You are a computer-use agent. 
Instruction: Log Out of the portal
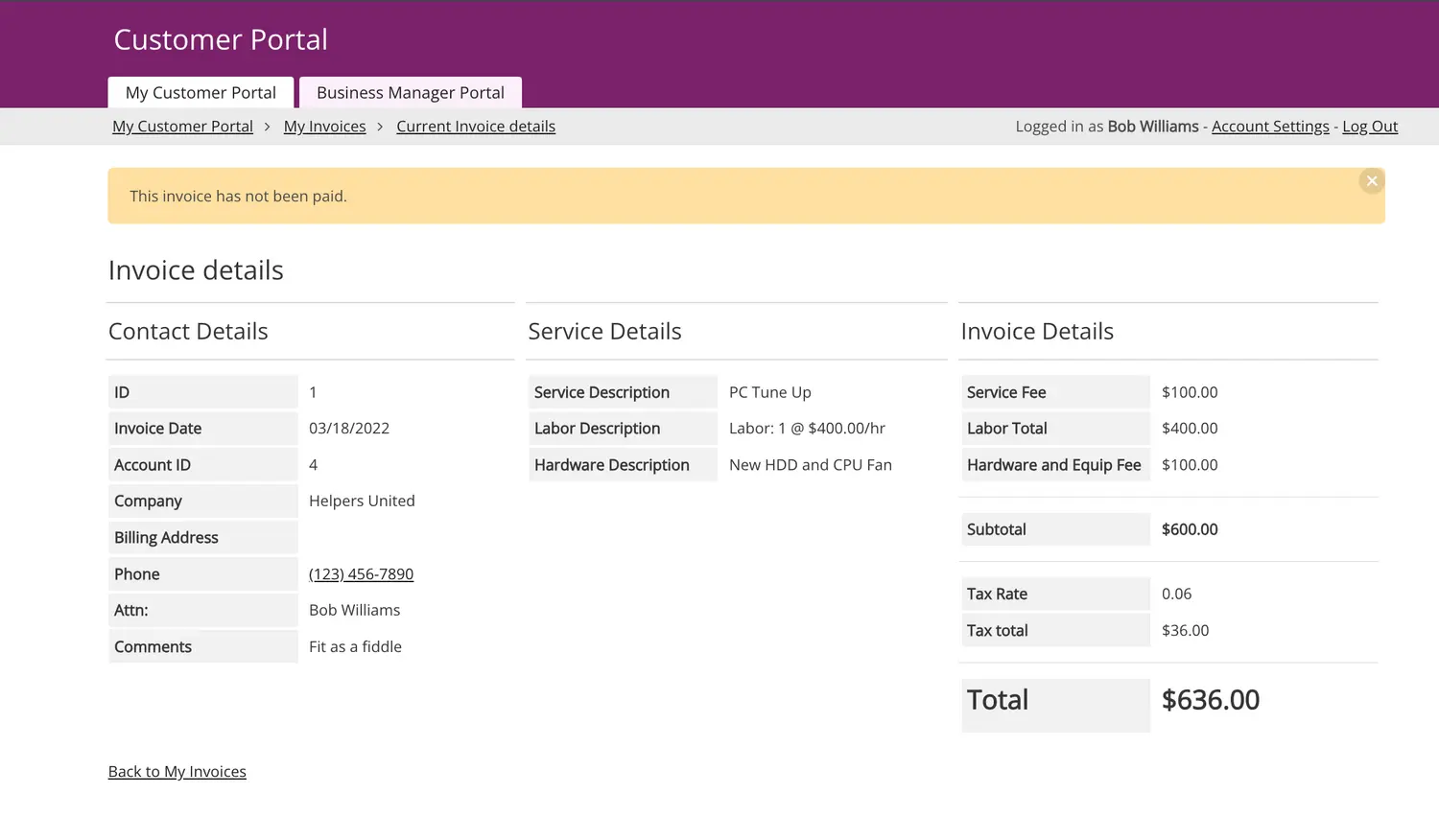click(x=1369, y=127)
